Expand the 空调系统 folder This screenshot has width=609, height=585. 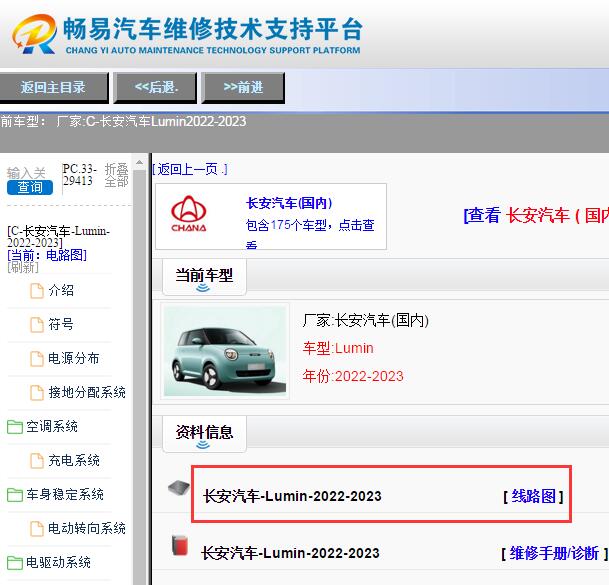coord(52,427)
